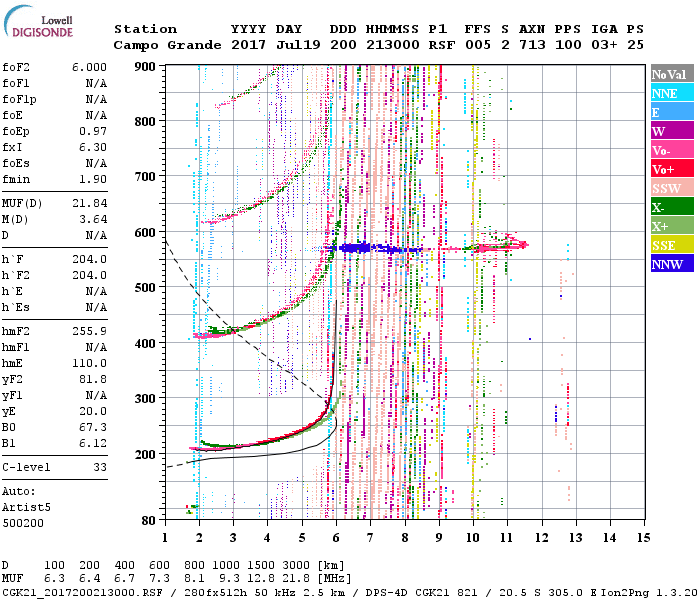700x600 pixels.
Task: Click the DPS-4D instrument label in footer
Action: (x=387, y=592)
